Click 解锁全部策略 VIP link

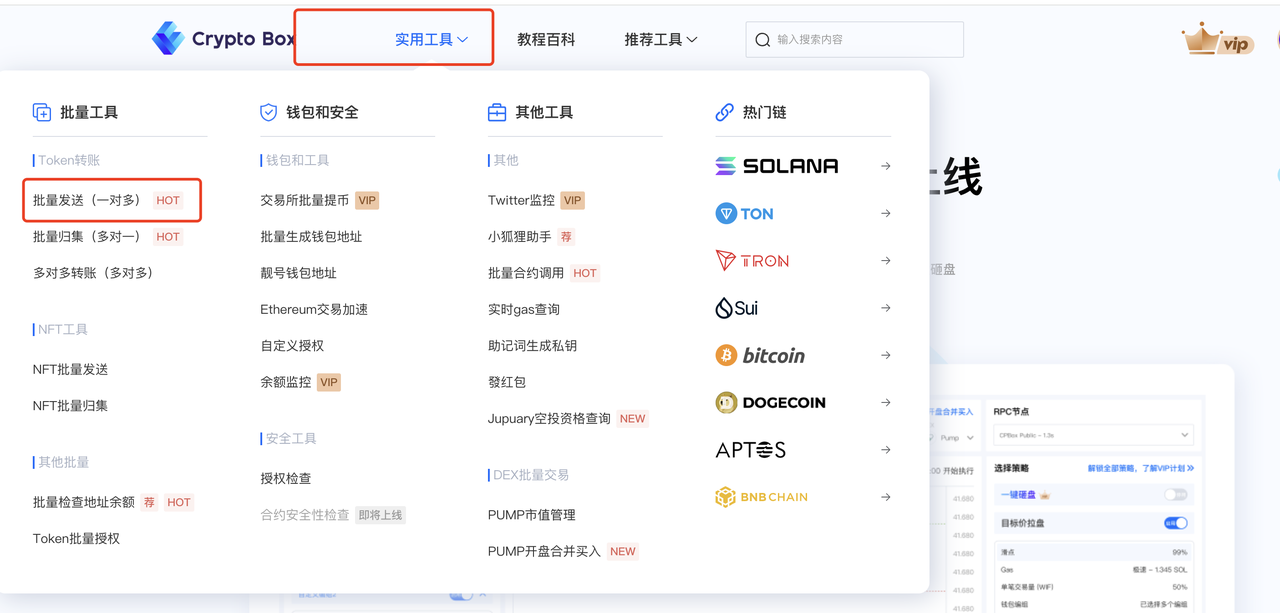pyautogui.click(x=1140, y=468)
